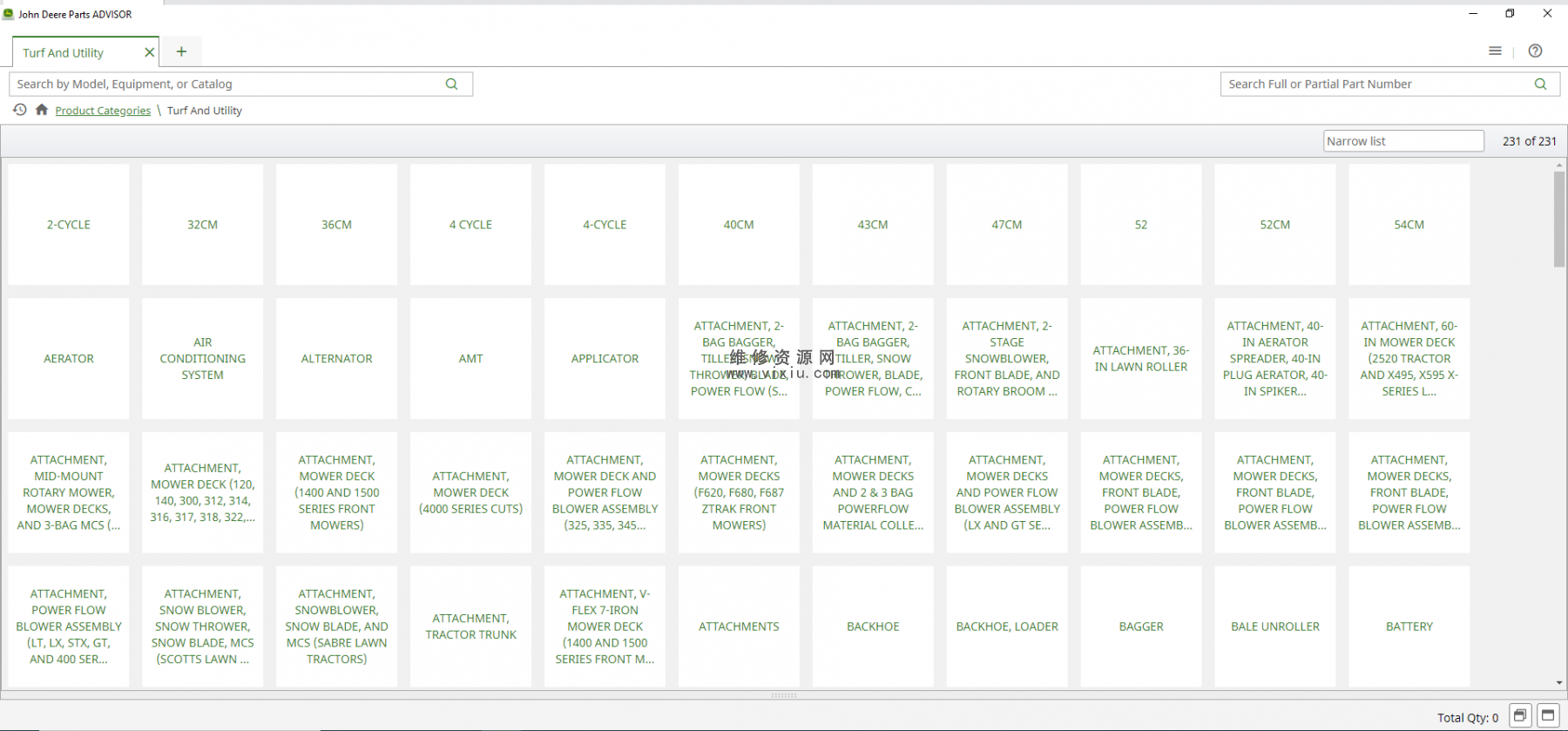This screenshot has width=1568, height=731.
Task: Open AIR CONDITIONING SYSTEM category
Action: (x=203, y=359)
